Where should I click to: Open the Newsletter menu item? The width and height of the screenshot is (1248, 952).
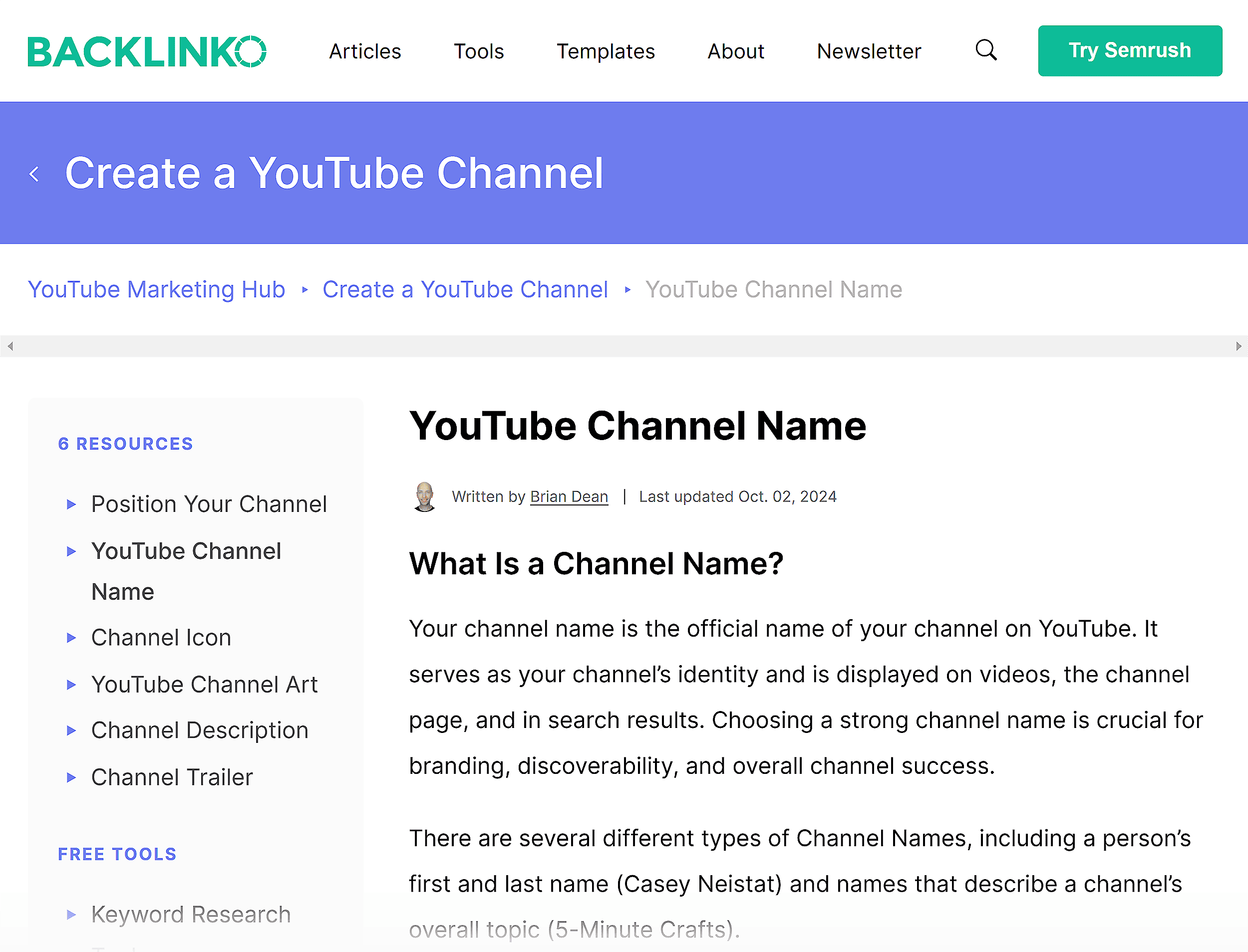[x=869, y=51]
